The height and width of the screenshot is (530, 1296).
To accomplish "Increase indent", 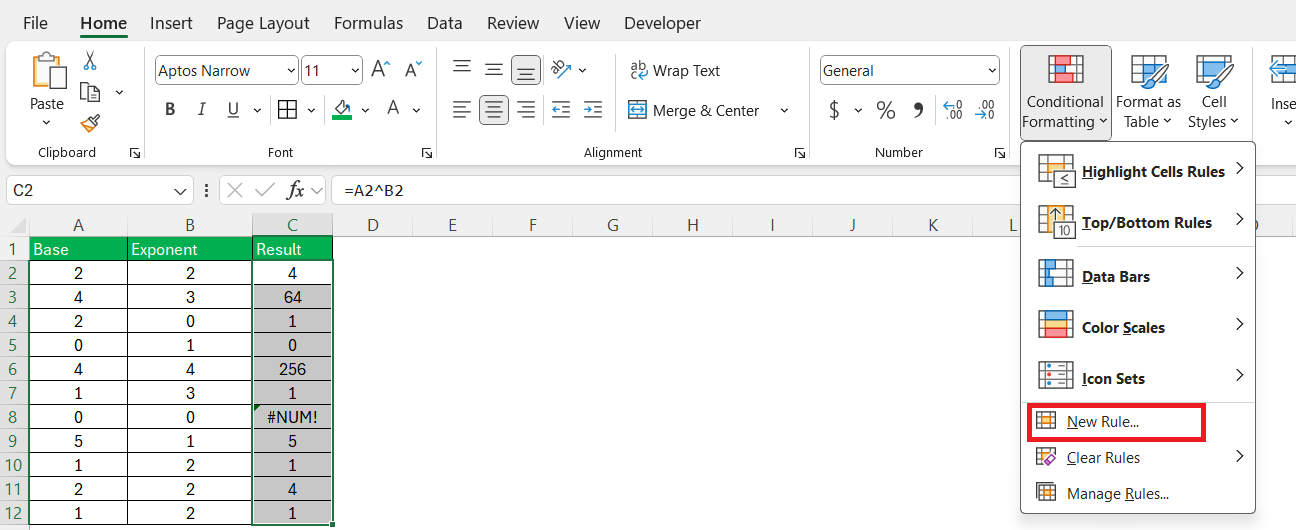I will (593, 110).
